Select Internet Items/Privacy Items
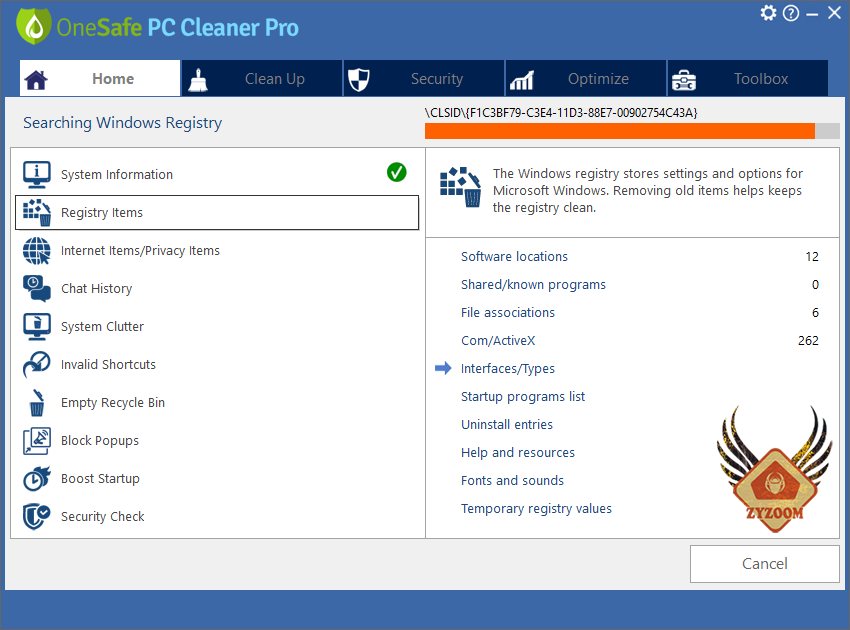Image resolution: width=850 pixels, height=630 pixels. tap(140, 250)
